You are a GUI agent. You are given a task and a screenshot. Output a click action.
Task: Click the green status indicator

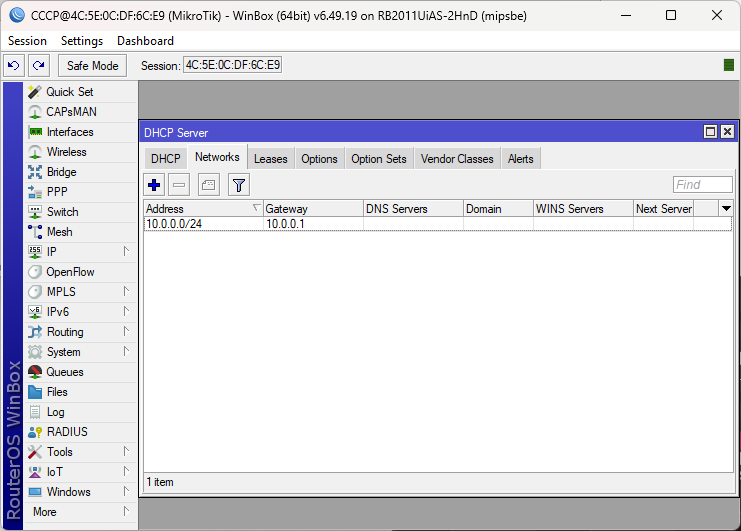coord(729,65)
